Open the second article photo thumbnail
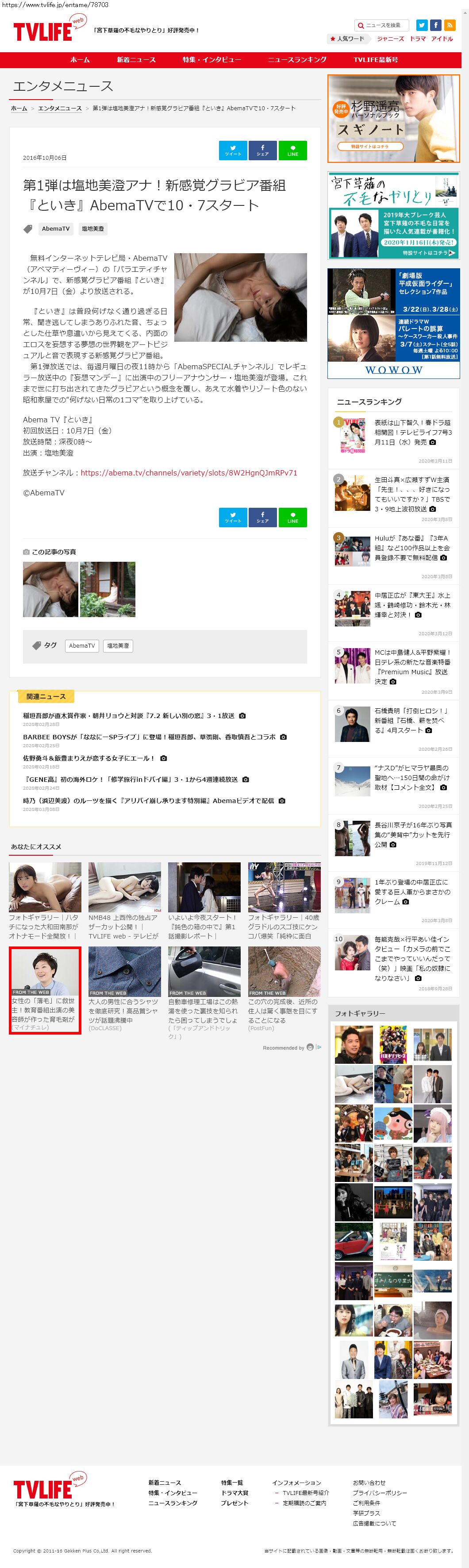The image size is (469, 1568). click(108, 589)
